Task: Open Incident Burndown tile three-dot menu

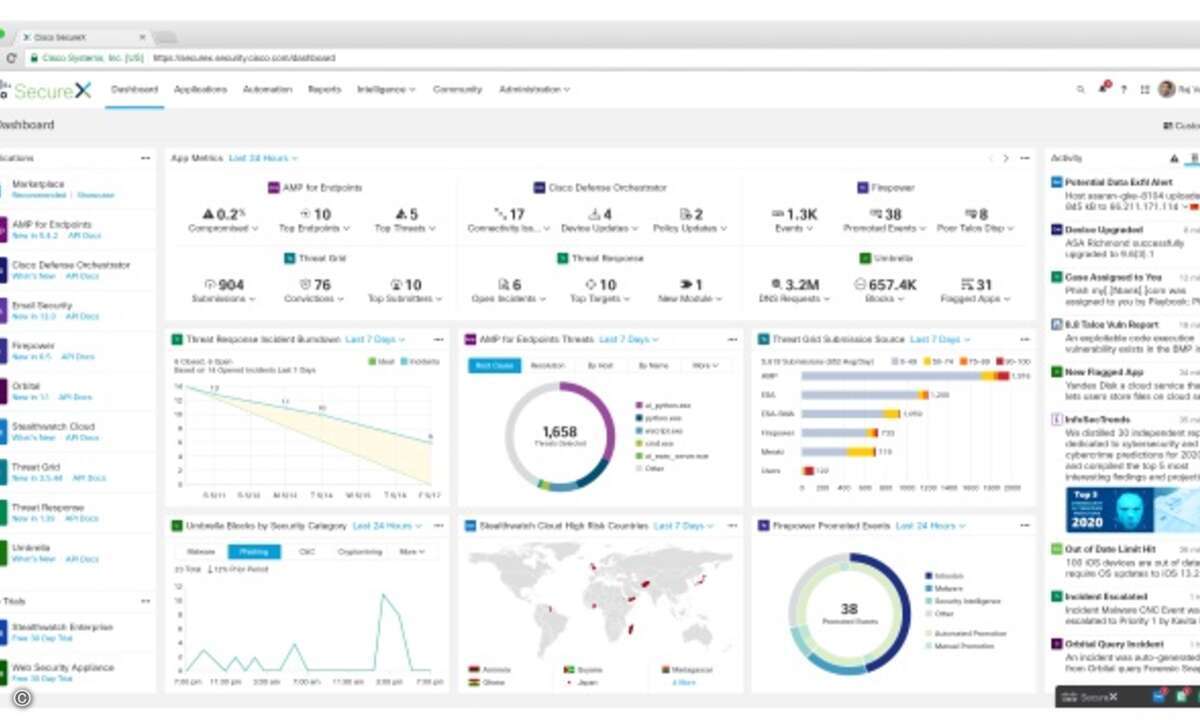Action: coord(438,339)
